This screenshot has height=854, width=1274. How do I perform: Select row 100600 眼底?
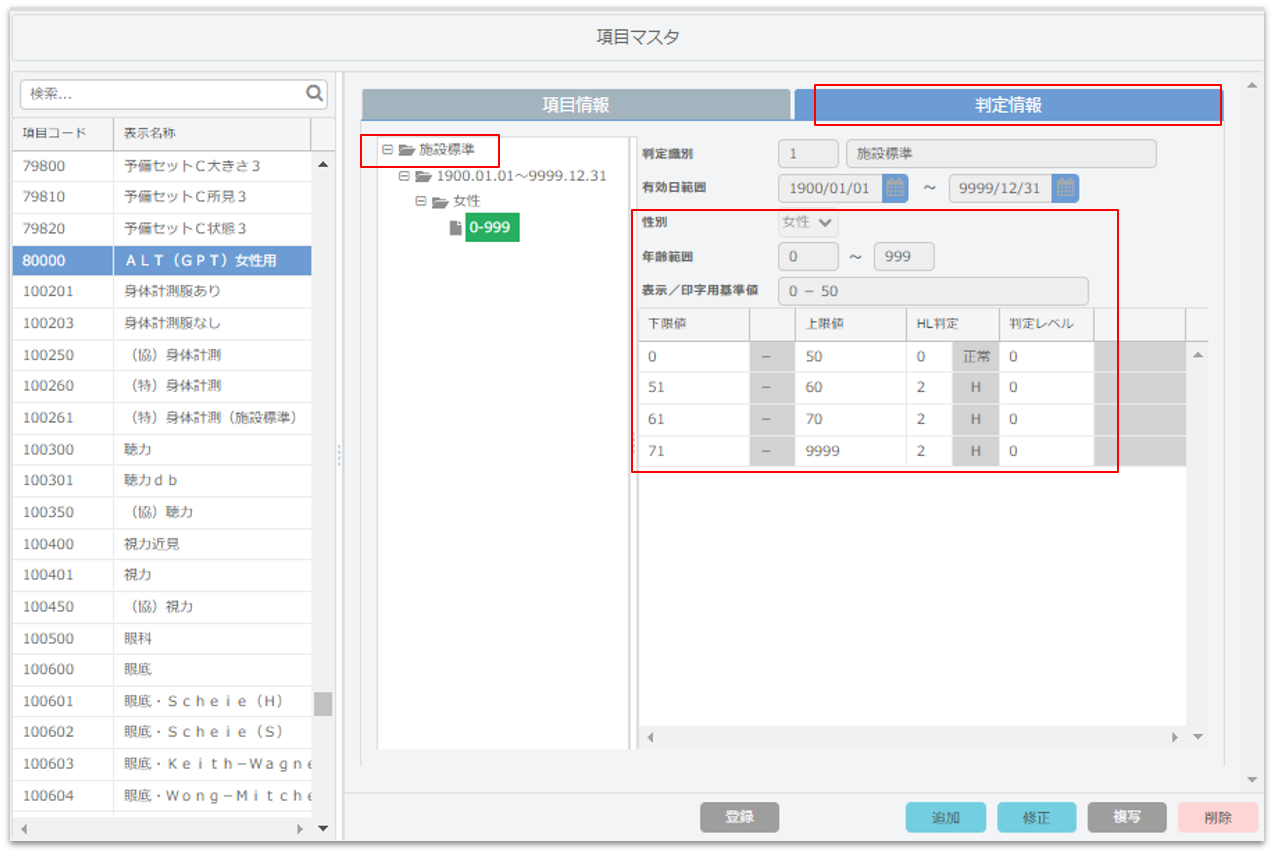(162, 669)
